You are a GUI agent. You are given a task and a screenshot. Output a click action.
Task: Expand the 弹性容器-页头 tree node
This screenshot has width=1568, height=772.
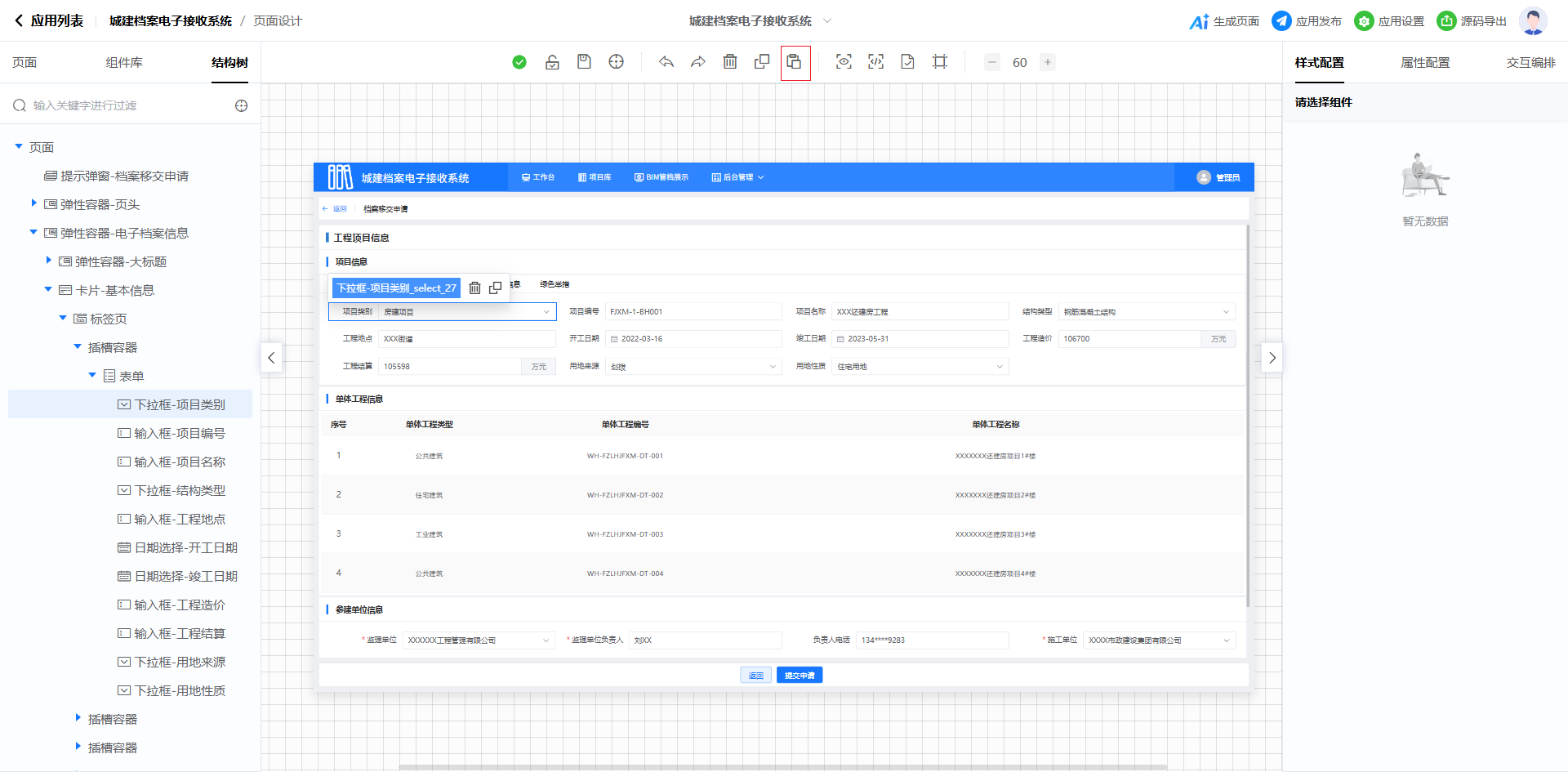pos(33,203)
